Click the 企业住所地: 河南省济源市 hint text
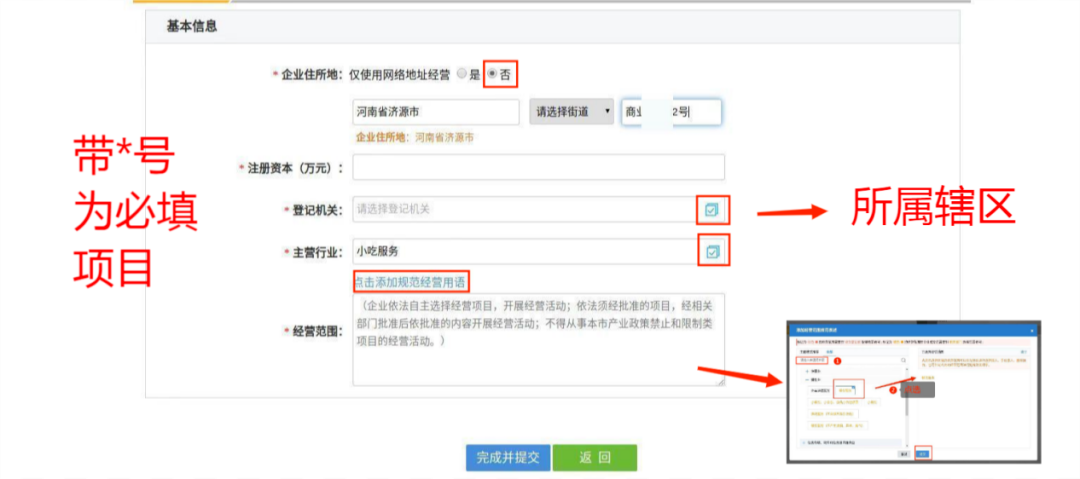The height and width of the screenshot is (479, 1080). (x=415, y=138)
